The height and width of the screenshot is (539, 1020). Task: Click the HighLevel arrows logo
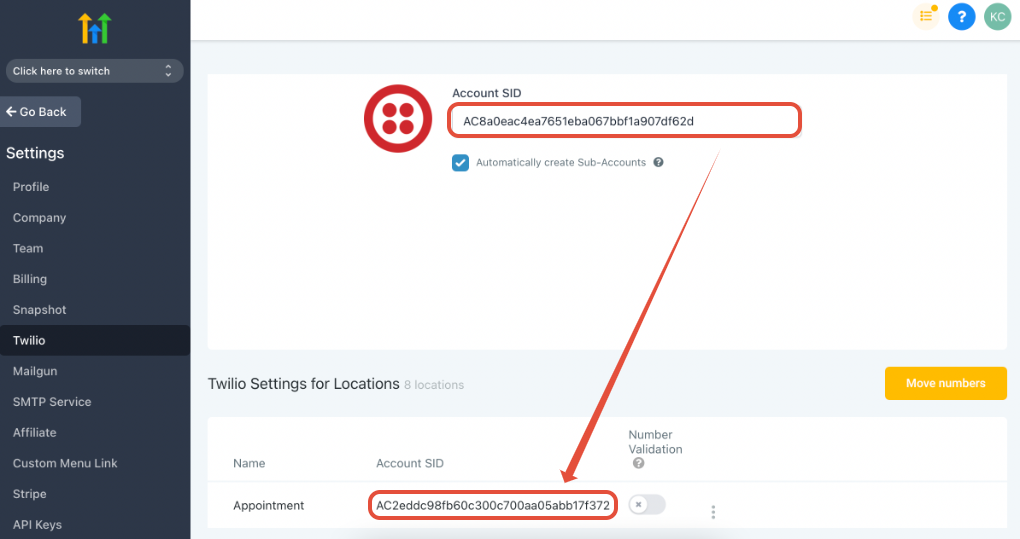point(95,28)
